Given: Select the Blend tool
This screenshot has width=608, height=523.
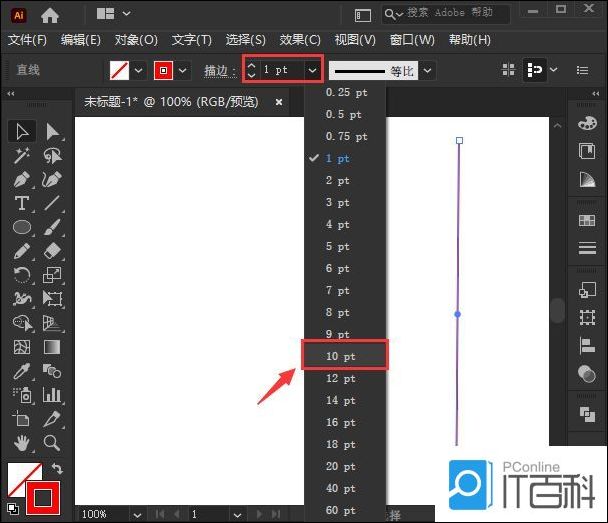Looking at the screenshot, I should tap(52, 371).
